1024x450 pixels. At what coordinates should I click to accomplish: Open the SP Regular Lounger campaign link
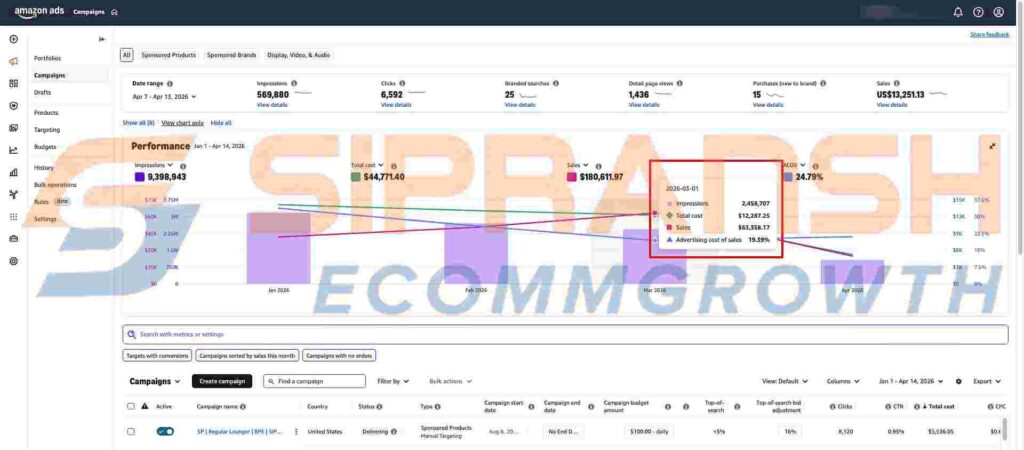pos(241,432)
